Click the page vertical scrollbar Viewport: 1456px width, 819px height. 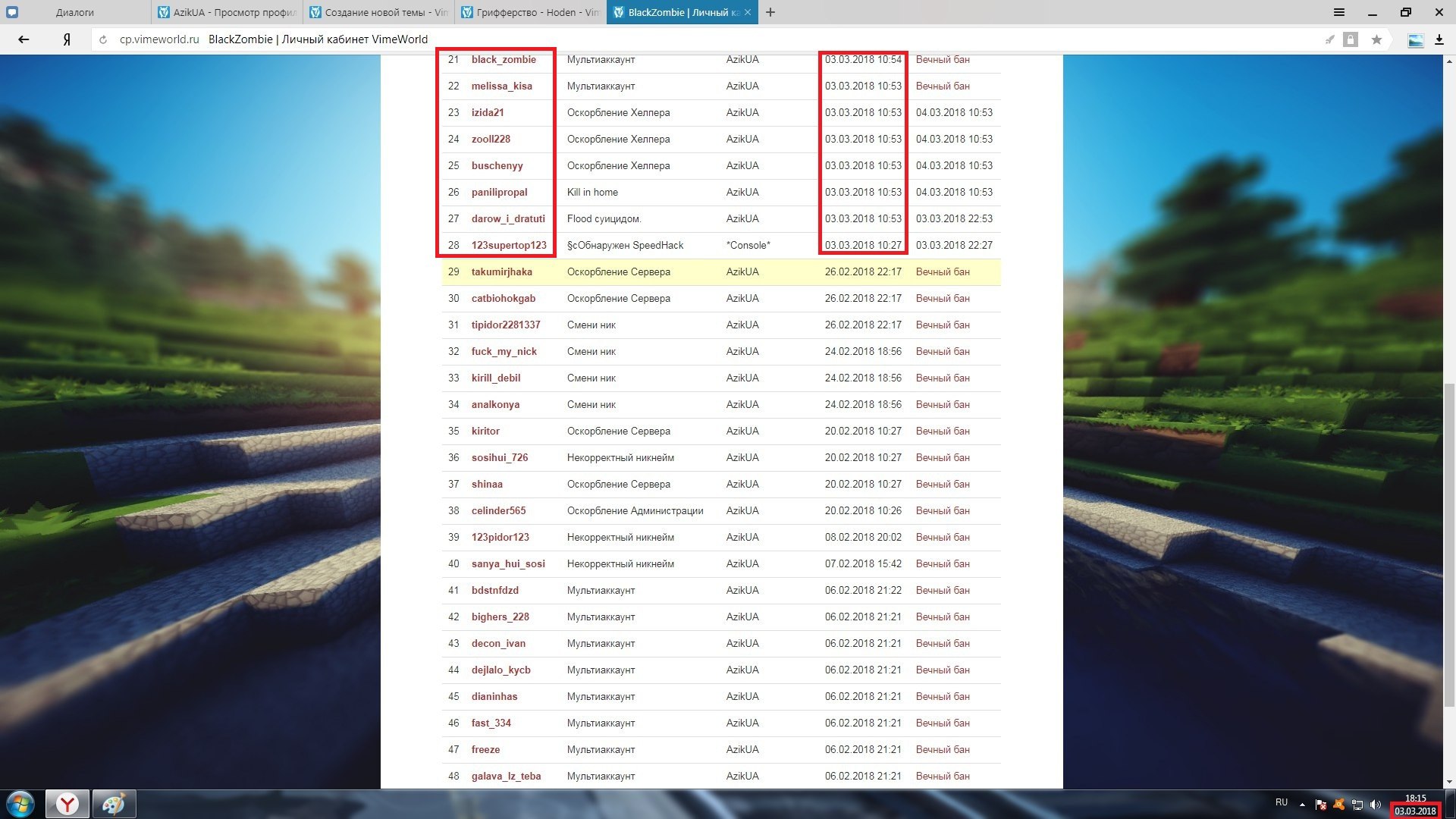pos(1449,546)
